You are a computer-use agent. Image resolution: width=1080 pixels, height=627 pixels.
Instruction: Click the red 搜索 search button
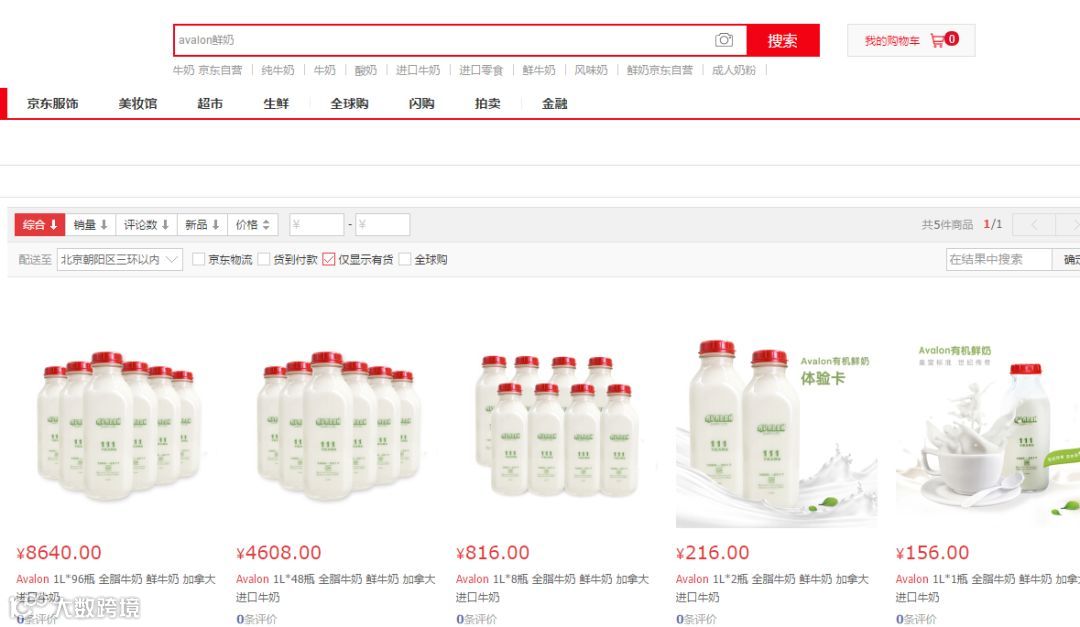(783, 41)
